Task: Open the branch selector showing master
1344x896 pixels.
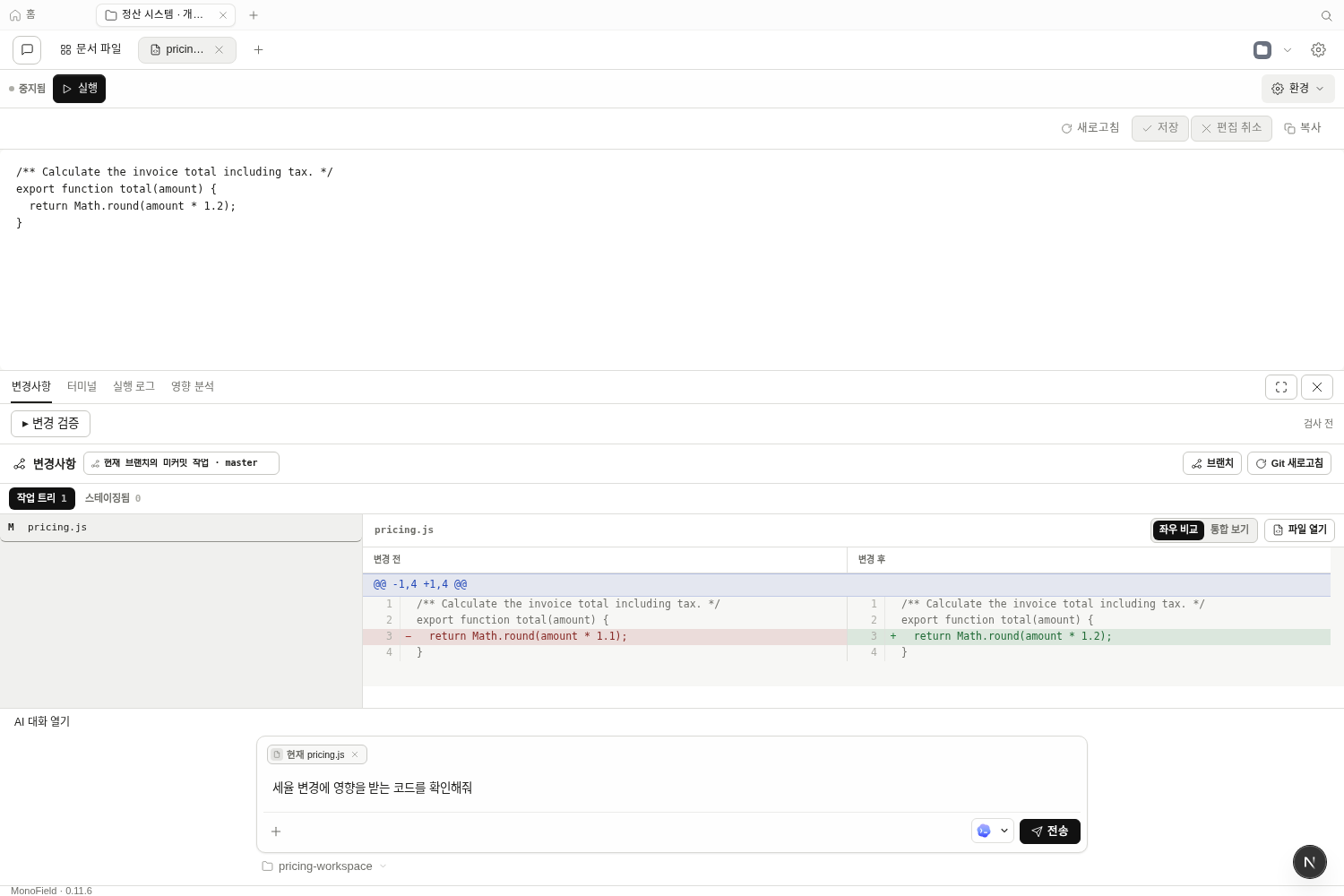Action: [x=181, y=463]
